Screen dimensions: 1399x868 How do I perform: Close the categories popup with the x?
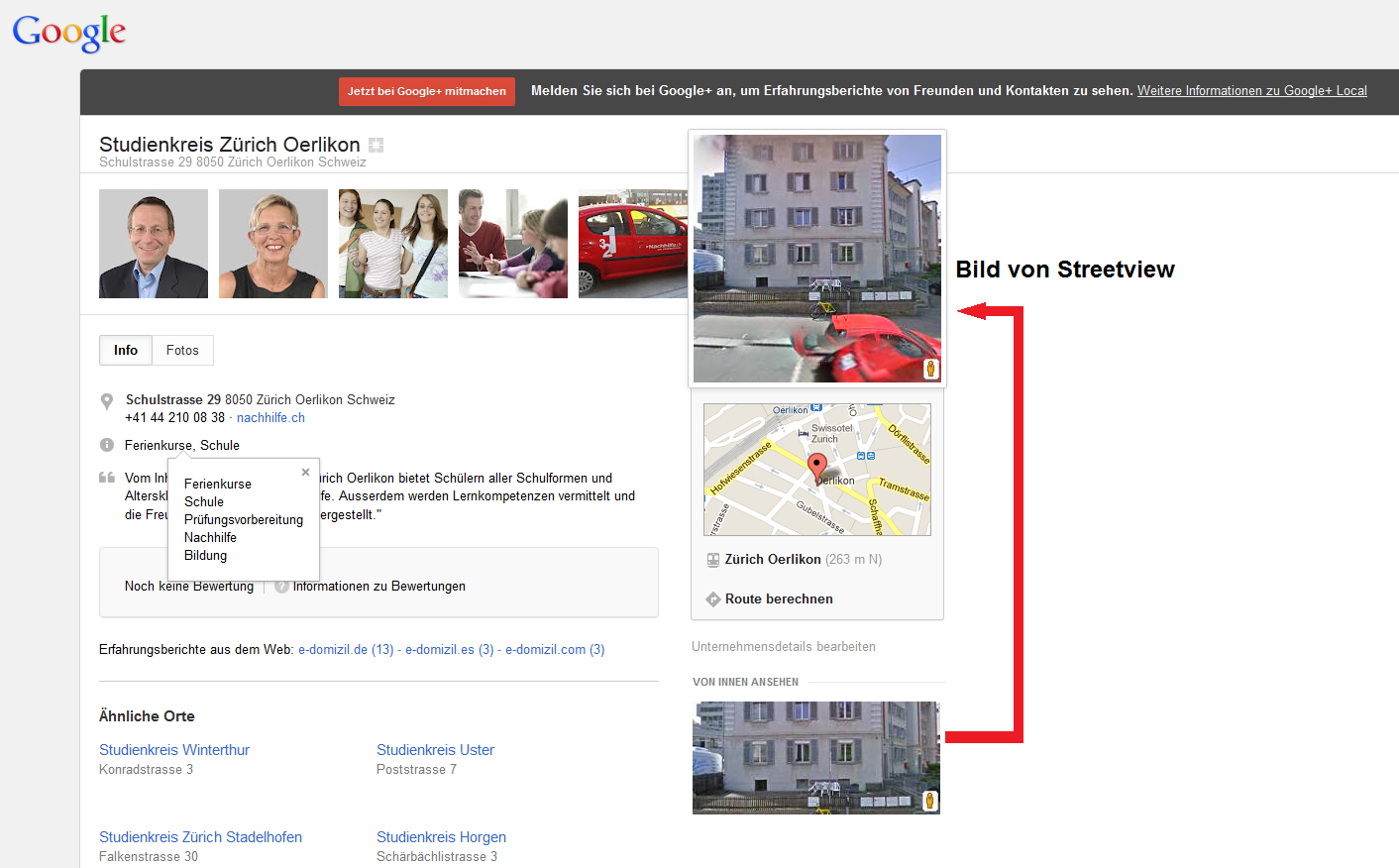(305, 472)
